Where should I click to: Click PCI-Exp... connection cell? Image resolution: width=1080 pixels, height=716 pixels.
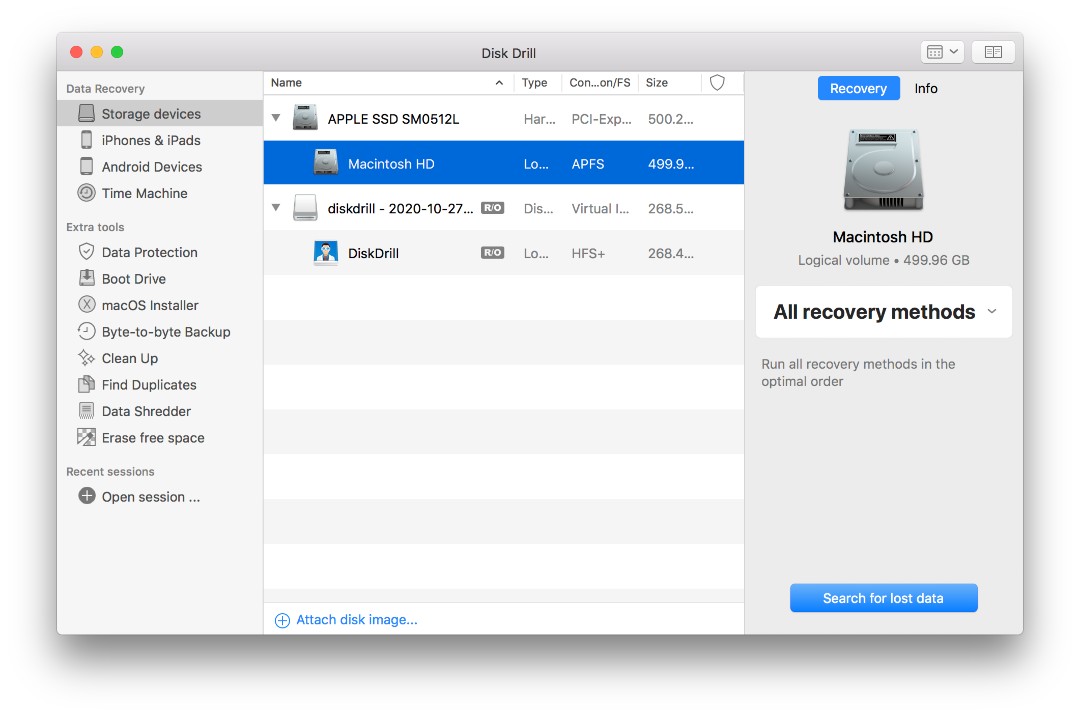click(601, 119)
